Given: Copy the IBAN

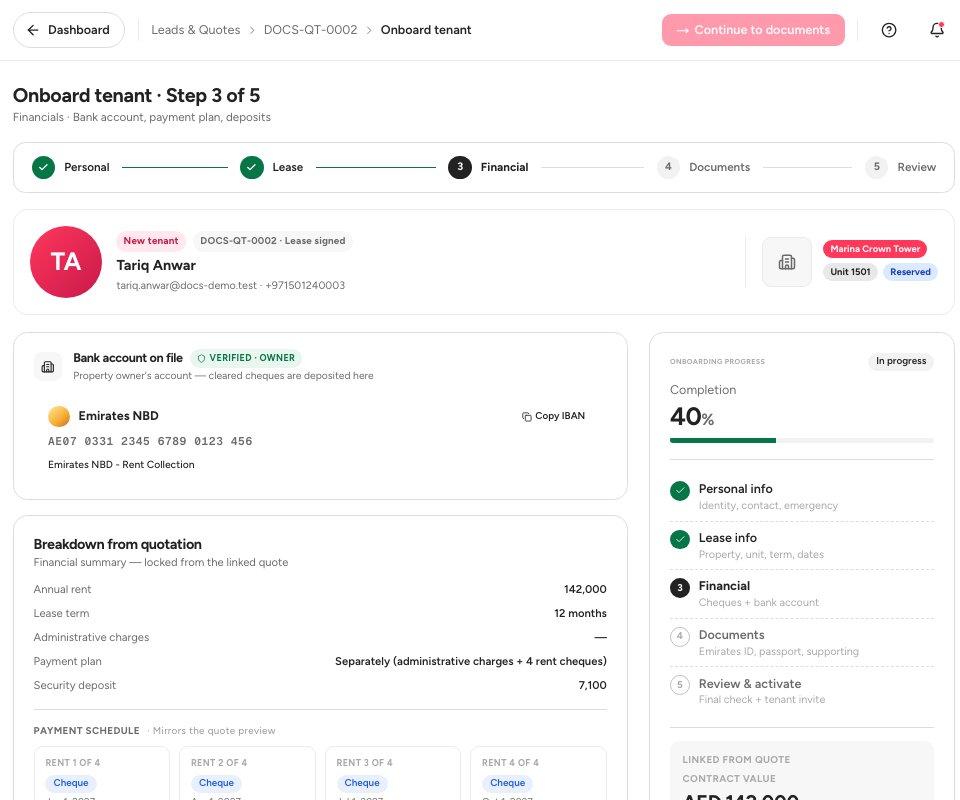Looking at the screenshot, I should tap(553, 416).
